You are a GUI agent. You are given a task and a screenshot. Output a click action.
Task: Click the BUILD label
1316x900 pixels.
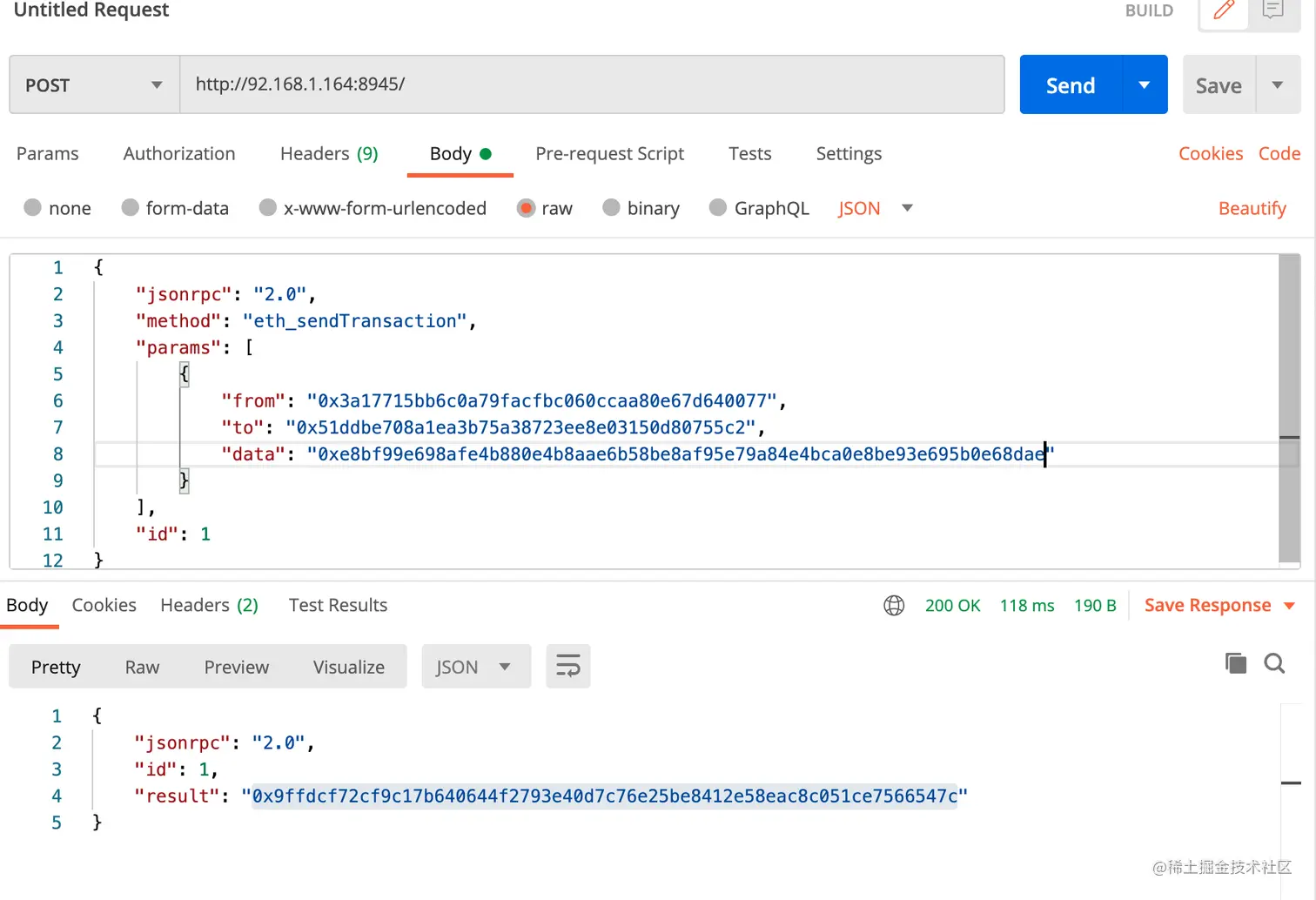point(1149,10)
